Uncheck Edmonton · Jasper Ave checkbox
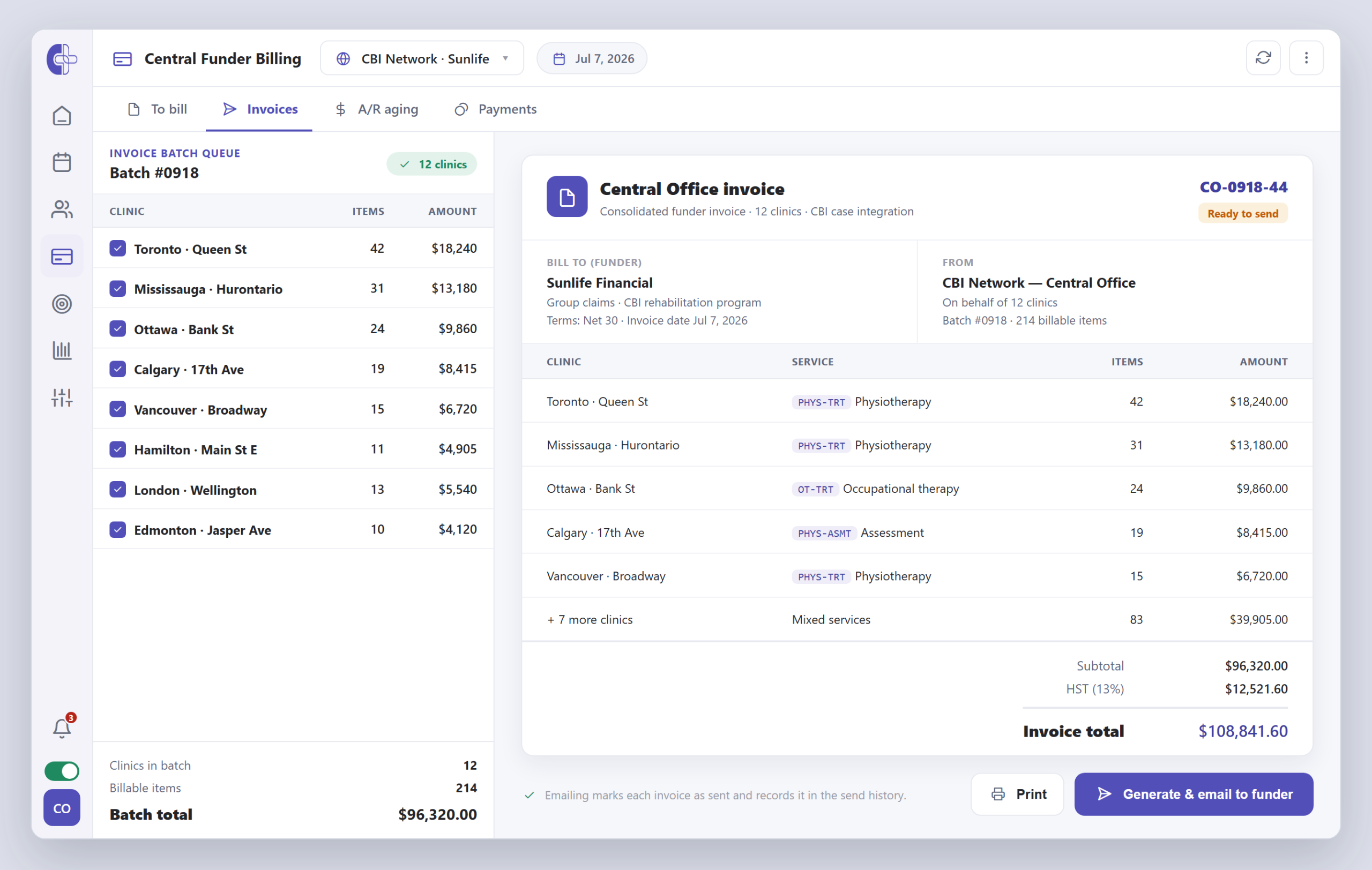The width and height of the screenshot is (1372, 870). click(x=117, y=529)
